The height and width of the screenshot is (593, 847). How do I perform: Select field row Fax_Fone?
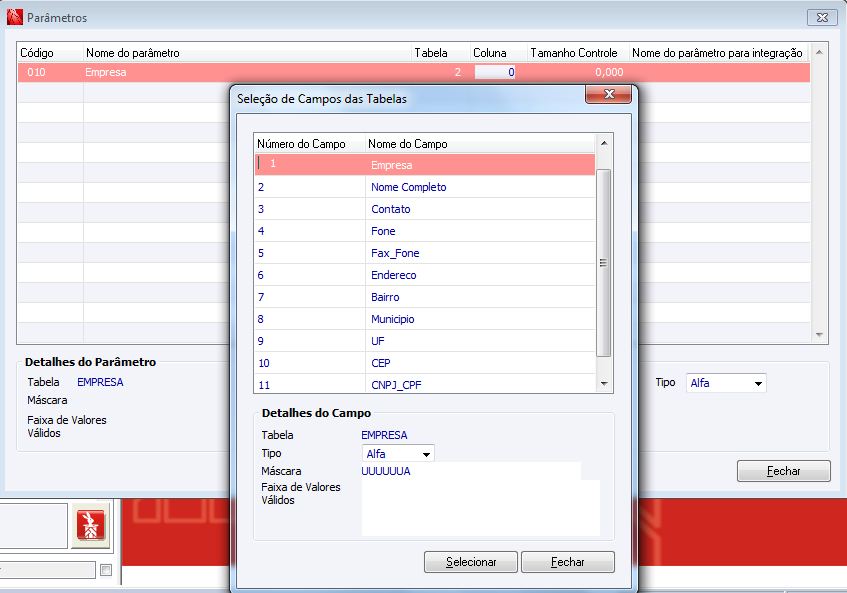[425, 253]
